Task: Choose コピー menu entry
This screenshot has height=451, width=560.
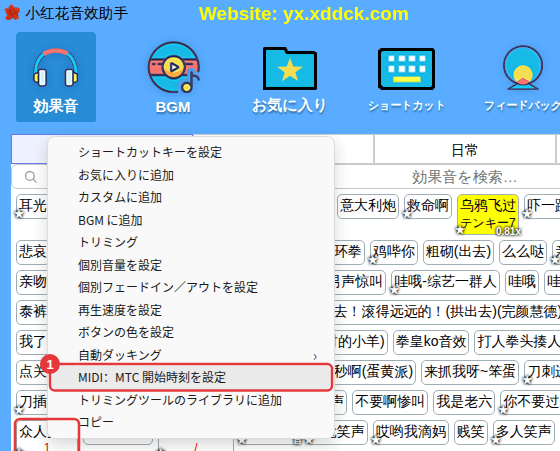Action: 191,422
